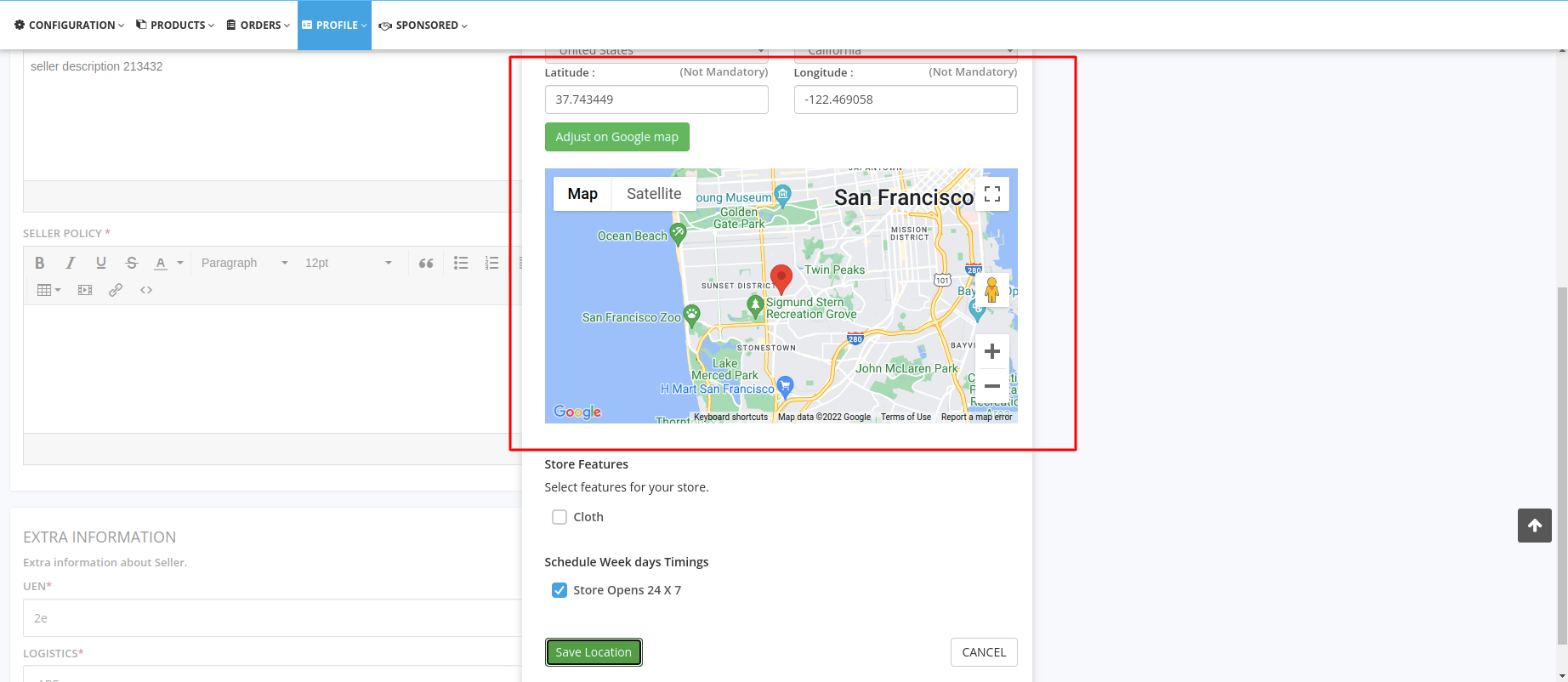Open the Products menu
This screenshot has height=682, width=1568.
(175, 25)
